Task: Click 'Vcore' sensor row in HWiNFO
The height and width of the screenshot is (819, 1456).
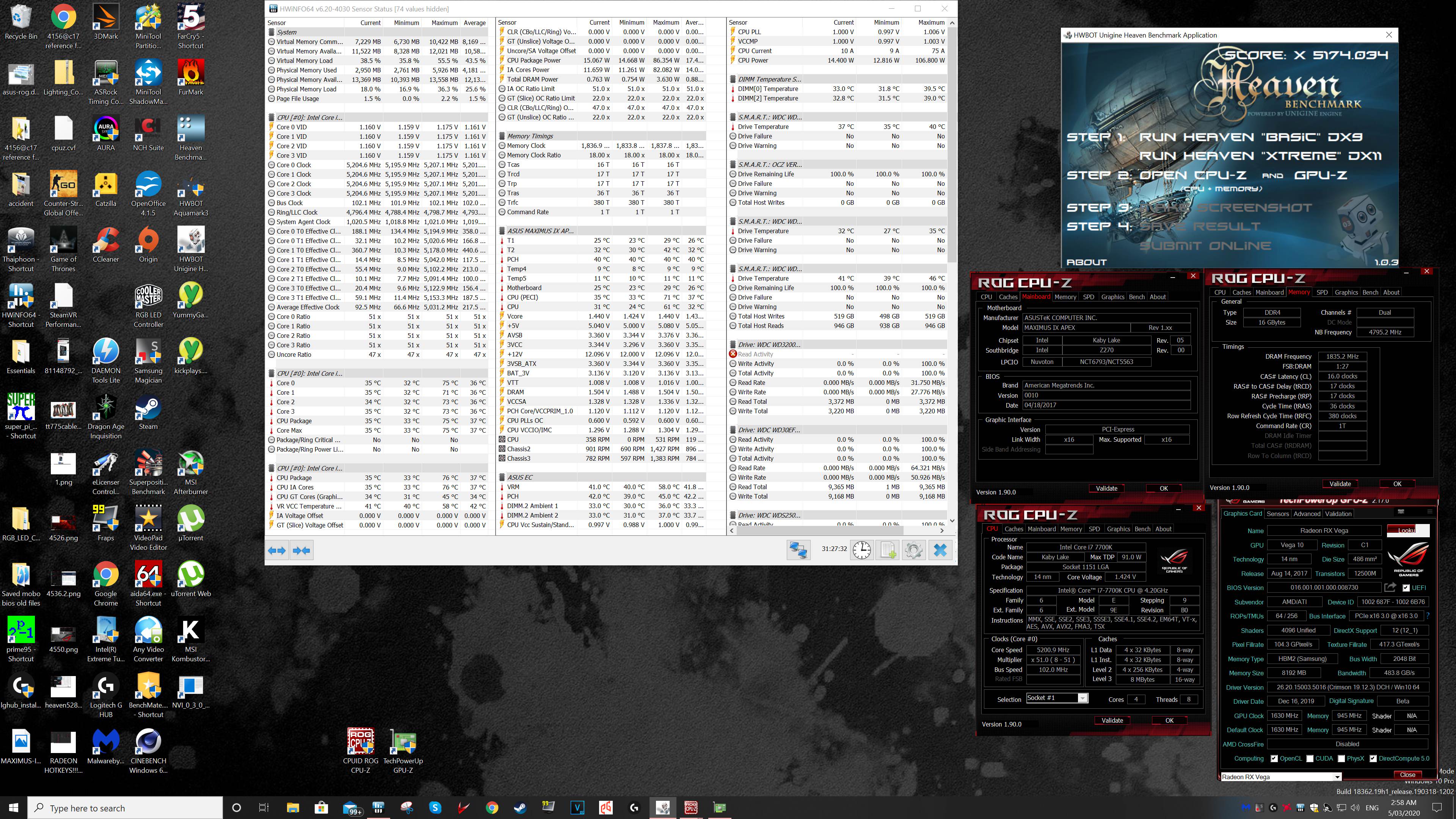Action: pyautogui.click(x=601, y=317)
